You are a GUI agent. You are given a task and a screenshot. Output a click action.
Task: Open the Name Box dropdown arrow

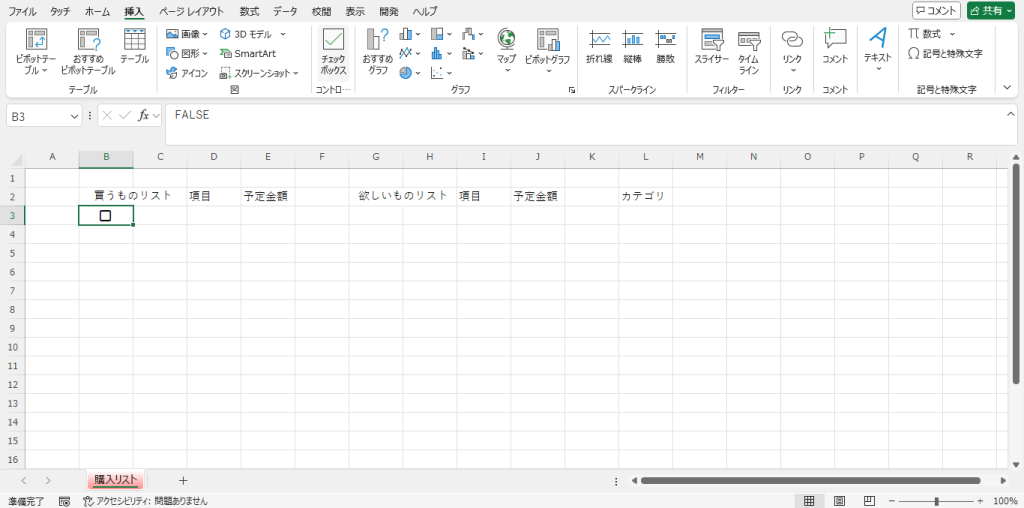(x=74, y=116)
